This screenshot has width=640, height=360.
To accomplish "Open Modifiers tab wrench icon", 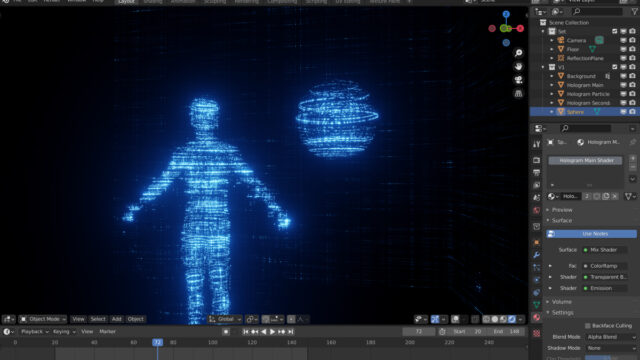I will pyautogui.click(x=536, y=255).
